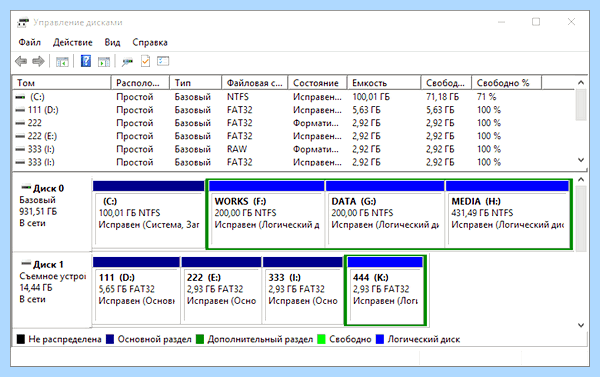This screenshot has height=377, width=600.
Task: Toggle the console tree toolbar icon
Action: point(62,61)
